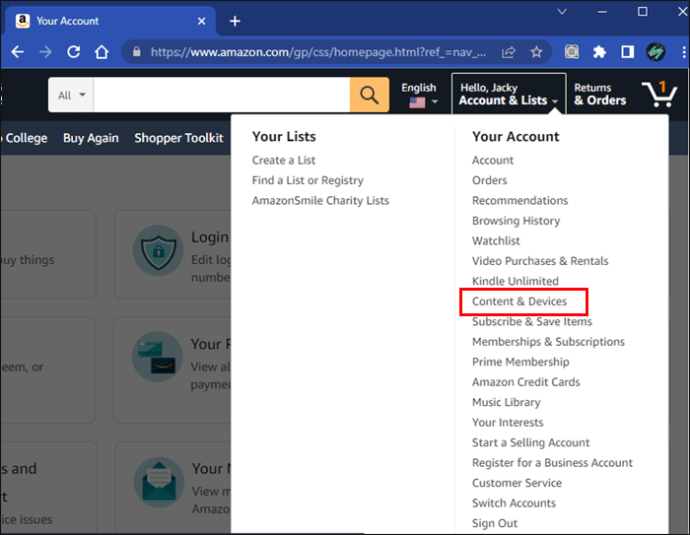Close the Your Account tab
The width and height of the screenshot is (690, 535).
(202, 21)
